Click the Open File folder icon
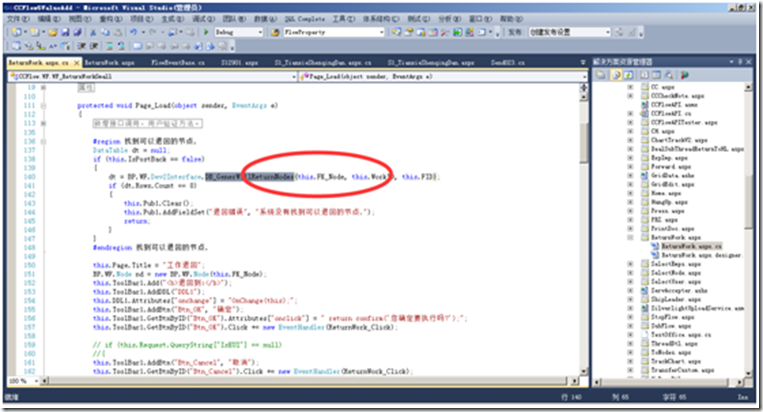Viewport: 763px width, 412px height. point(53,32)
